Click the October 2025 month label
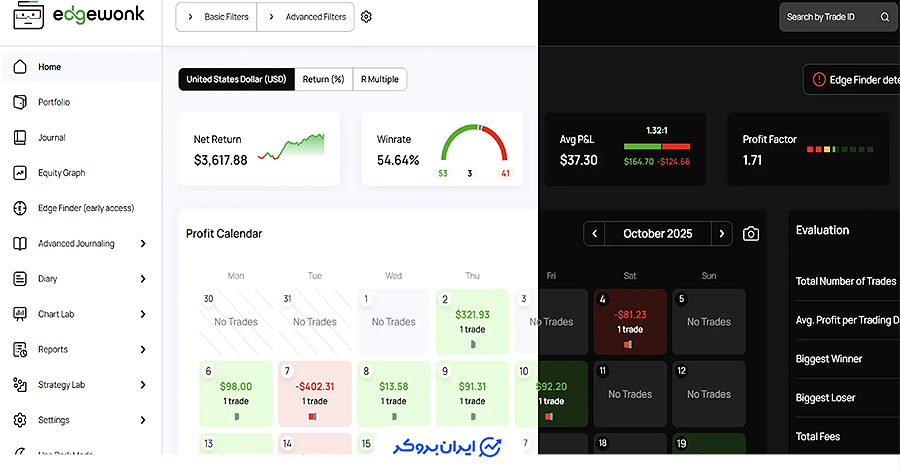The width and height of the screenshot is (900, 471). 658,233
